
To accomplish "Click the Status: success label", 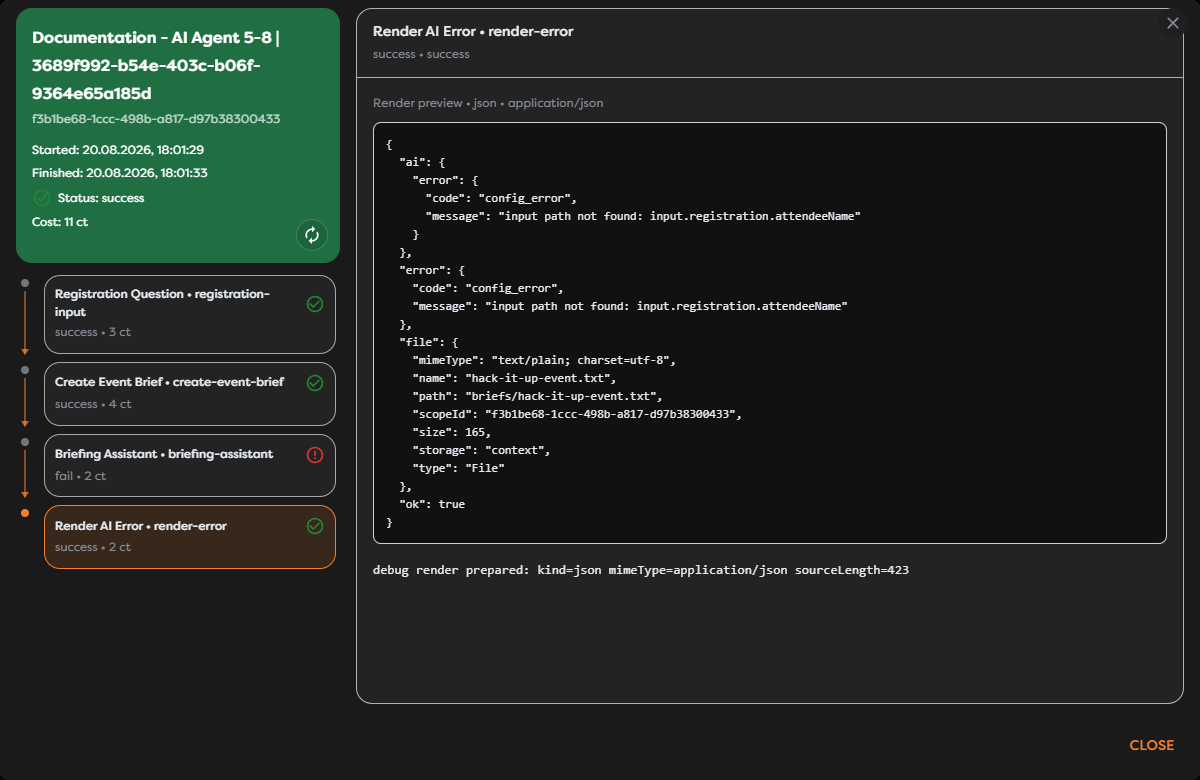I will 101,198.
